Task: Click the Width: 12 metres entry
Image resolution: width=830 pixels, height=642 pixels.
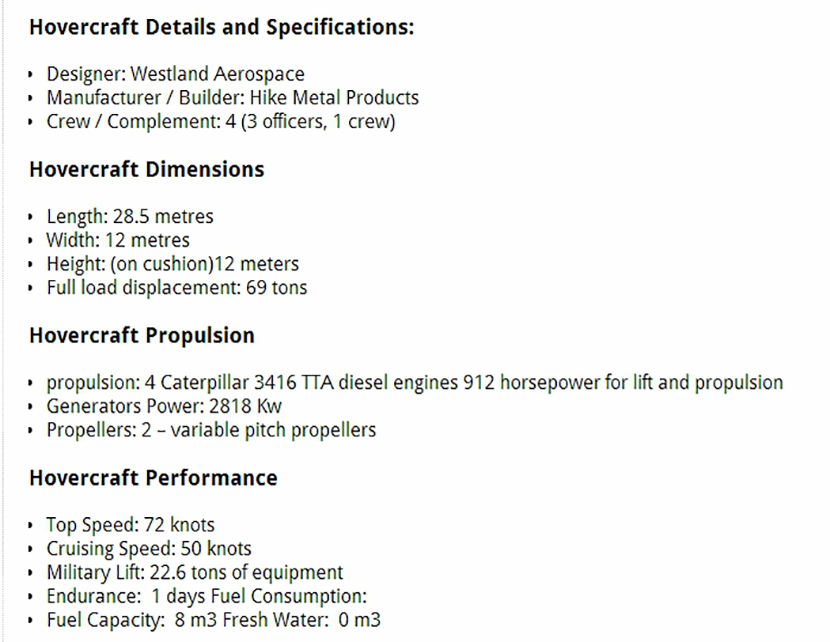Action: tap(117, 240)
